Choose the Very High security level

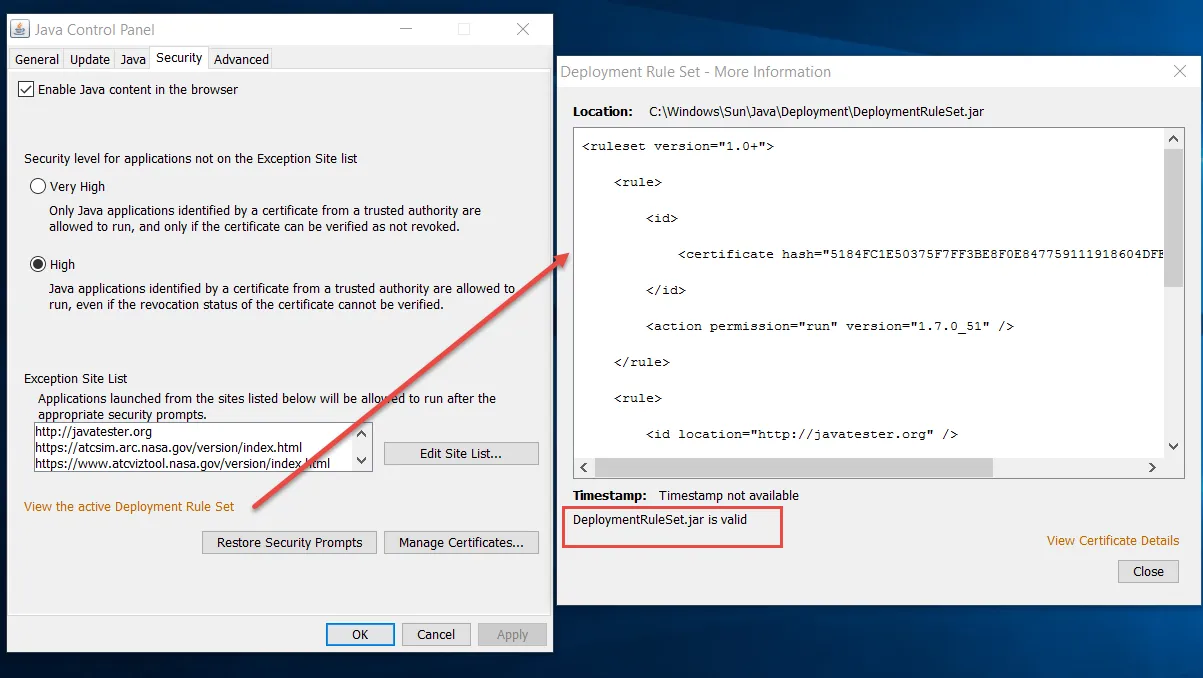tap(38, 186)
